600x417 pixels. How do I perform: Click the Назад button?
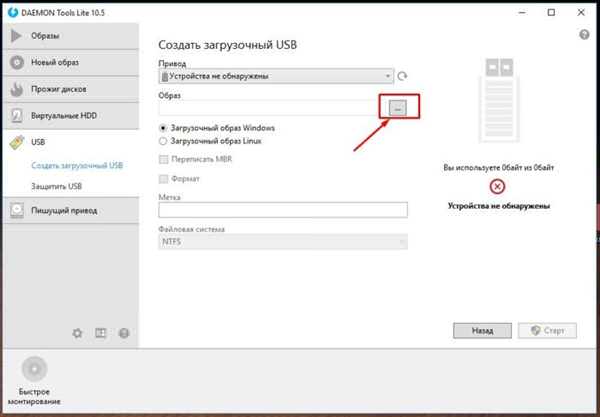point(482,331)
